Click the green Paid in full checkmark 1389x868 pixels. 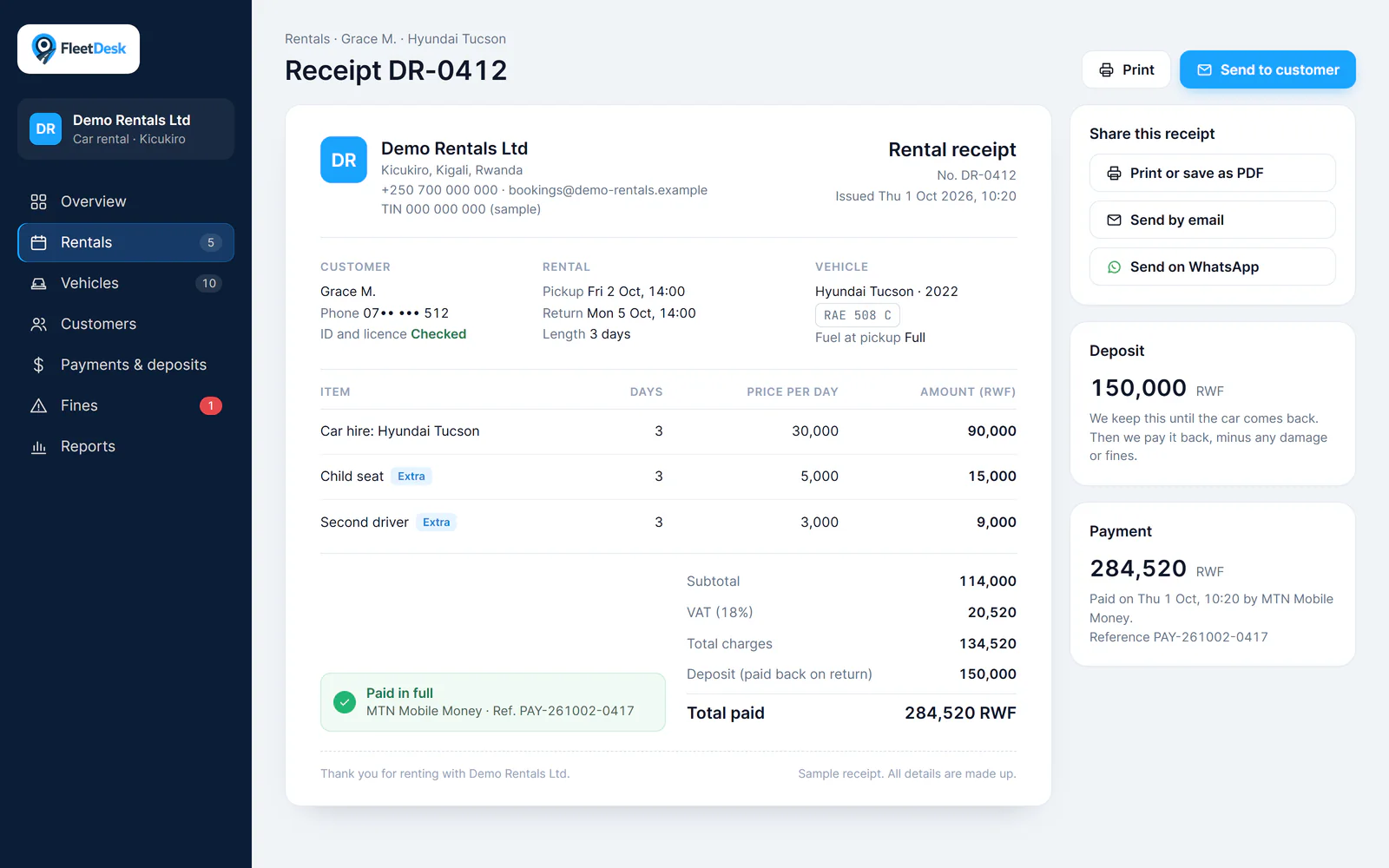click(345, 702)
